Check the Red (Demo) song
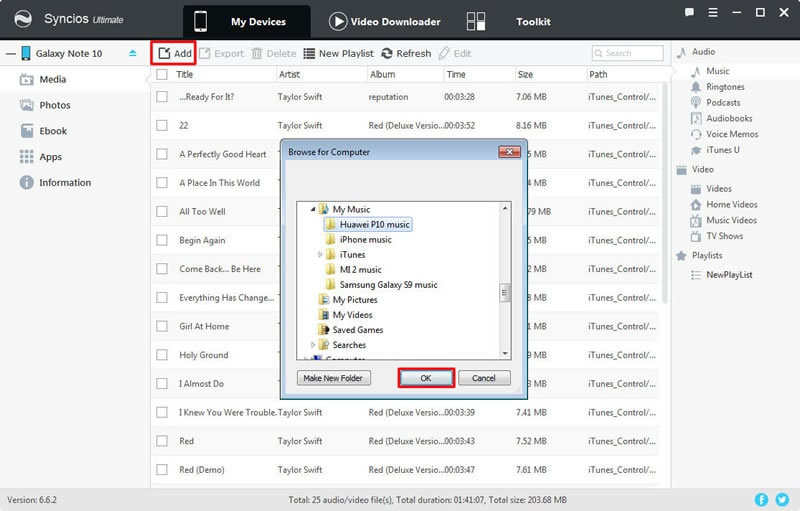 click(162, 470)
